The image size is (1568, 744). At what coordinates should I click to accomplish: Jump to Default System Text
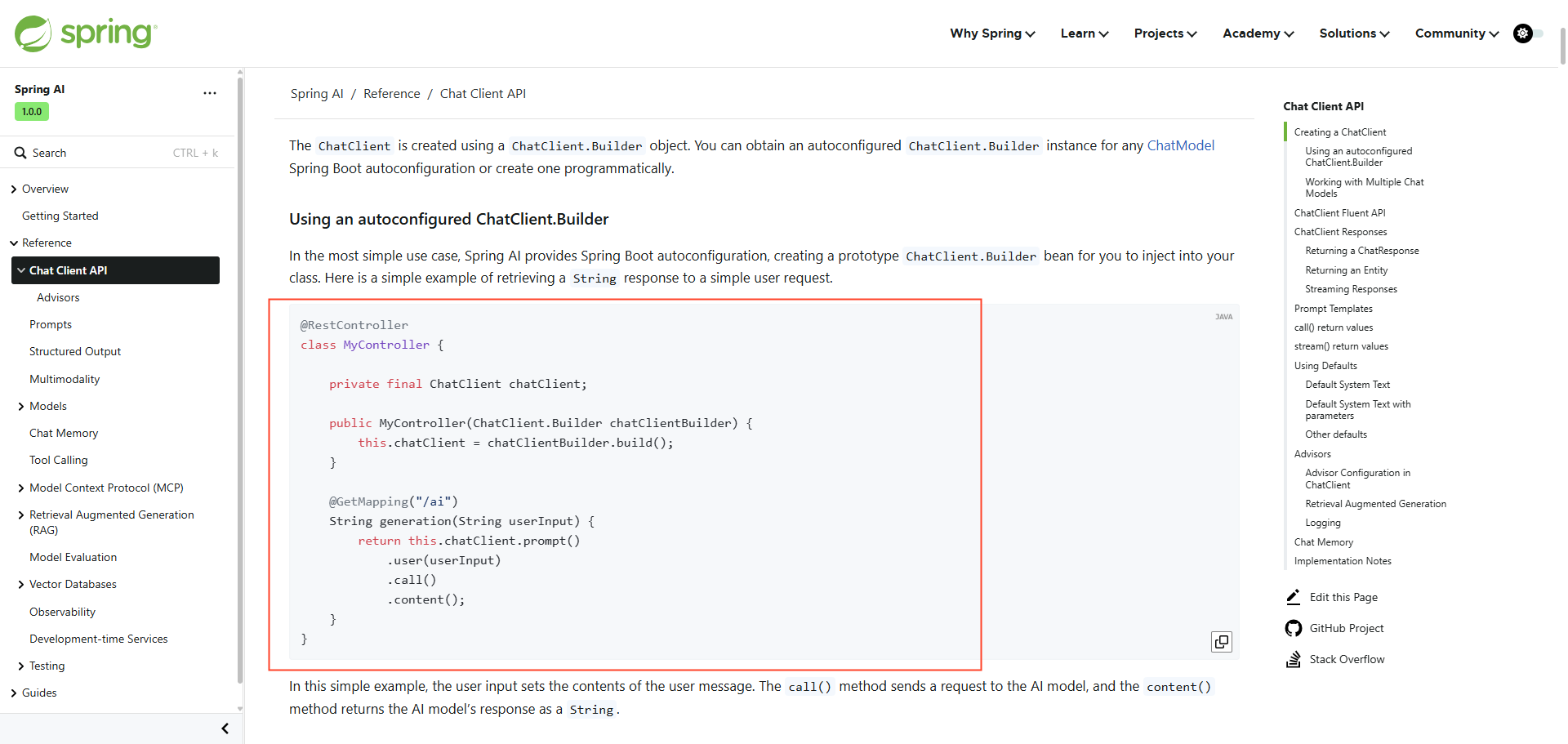tap(1347, 385)
